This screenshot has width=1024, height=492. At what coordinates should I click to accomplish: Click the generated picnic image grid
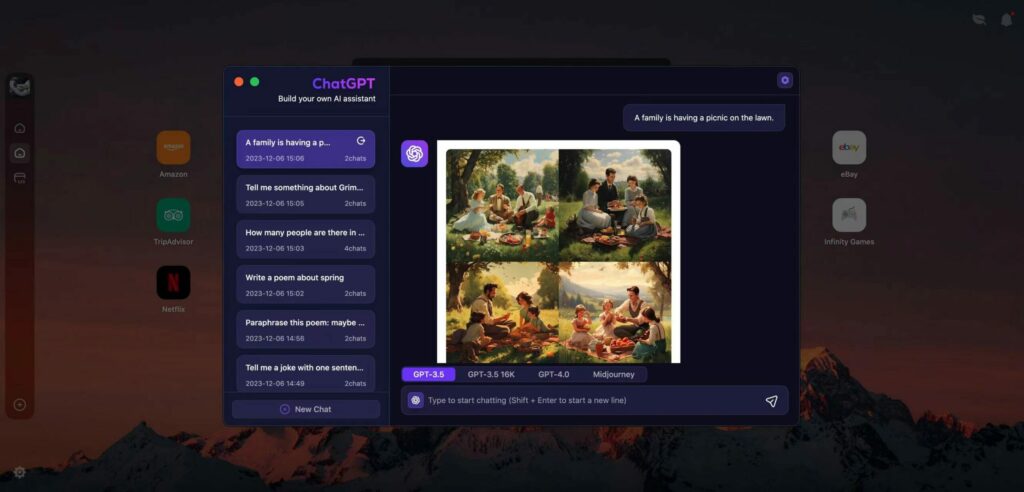[558, 255]
